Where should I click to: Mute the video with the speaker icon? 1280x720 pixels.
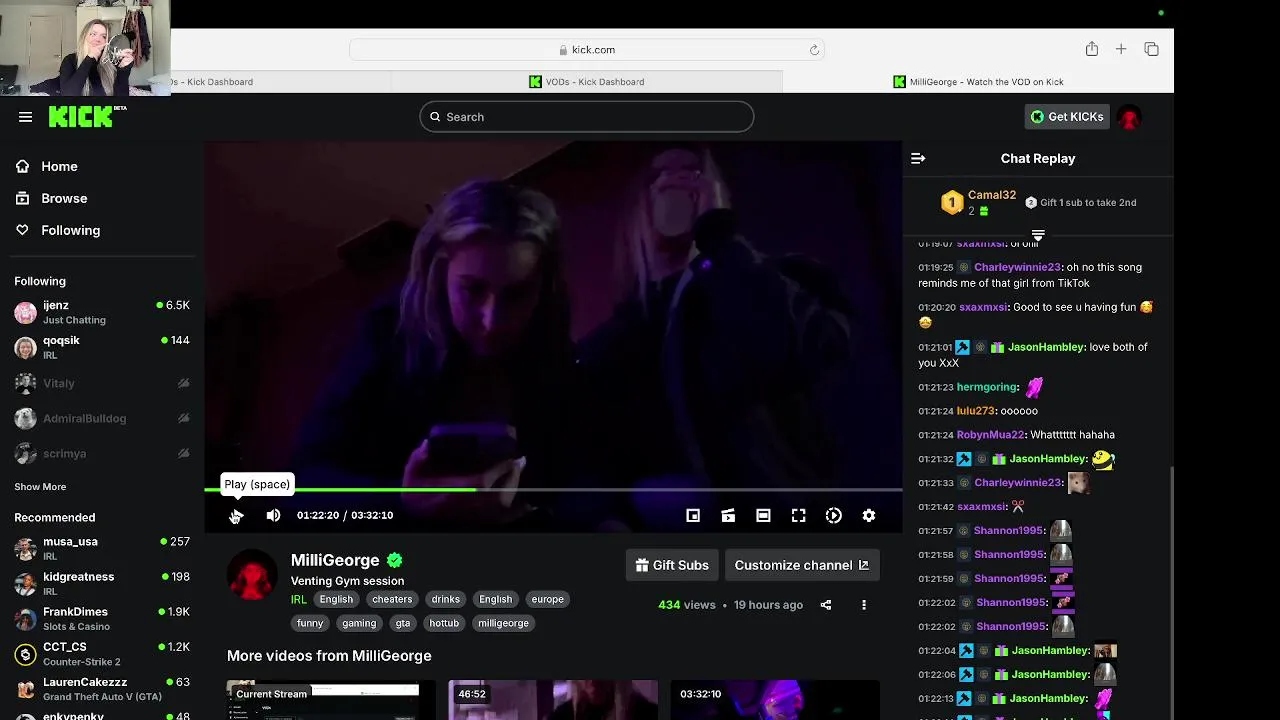tap(273, 515)
